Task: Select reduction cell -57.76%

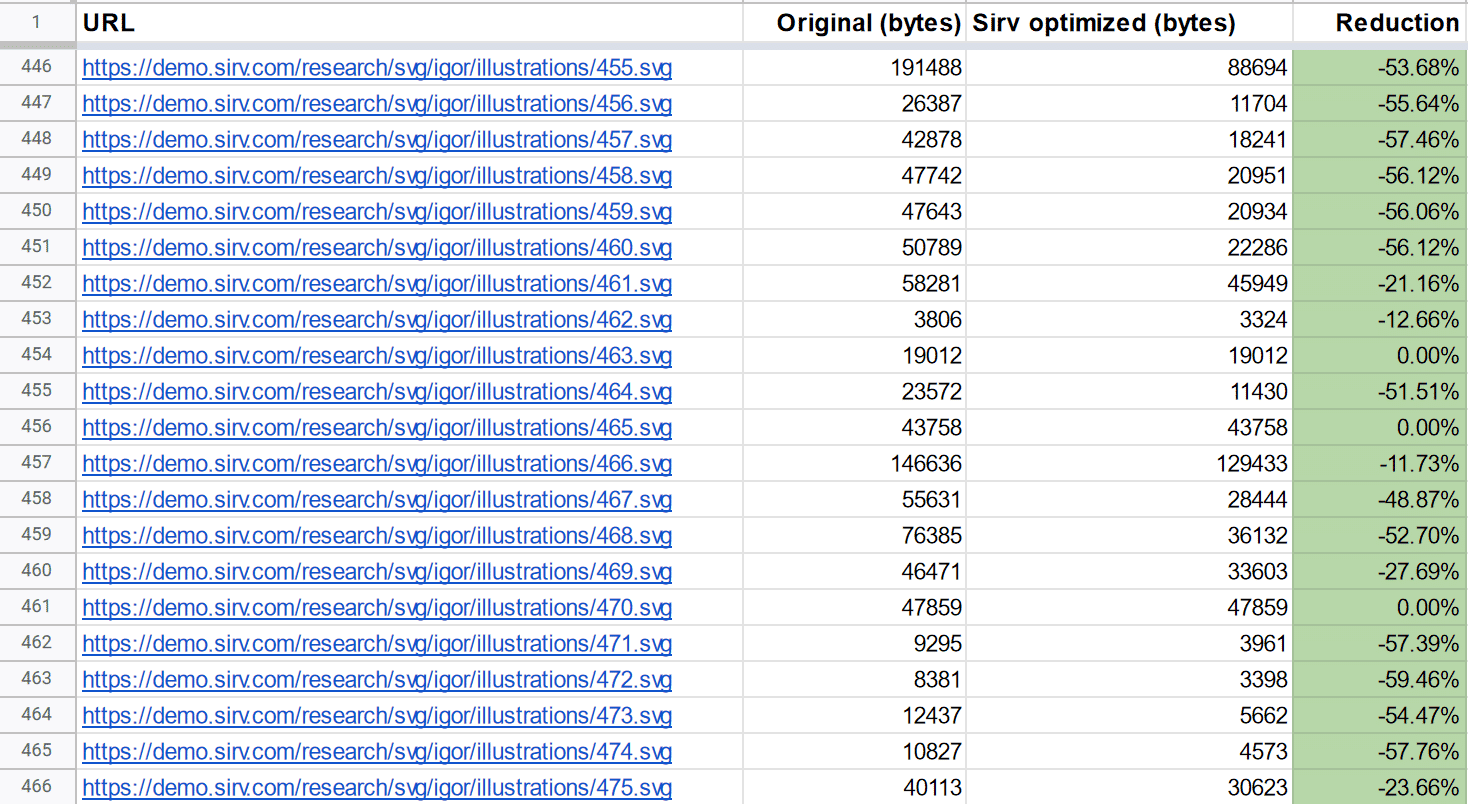Action: coord(1380,752)
